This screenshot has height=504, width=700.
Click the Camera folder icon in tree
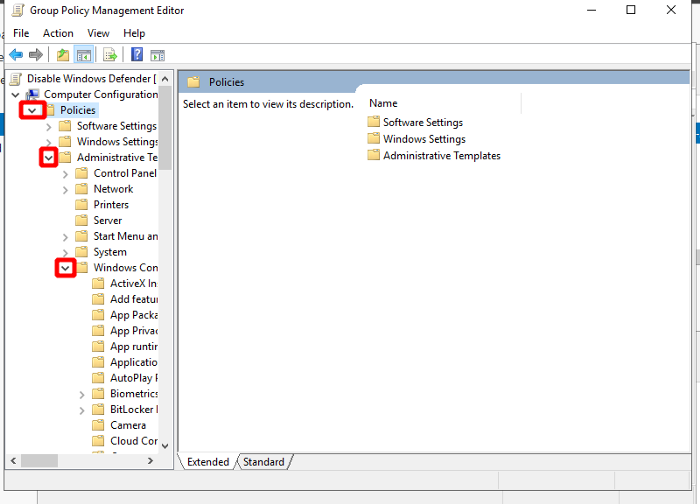point(98,425)
